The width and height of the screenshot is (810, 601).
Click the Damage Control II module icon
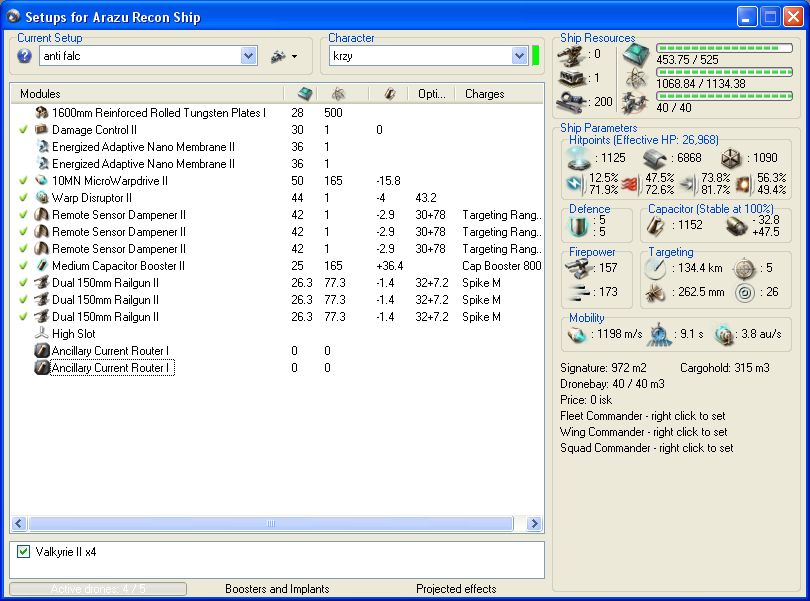tap(42, 130)
